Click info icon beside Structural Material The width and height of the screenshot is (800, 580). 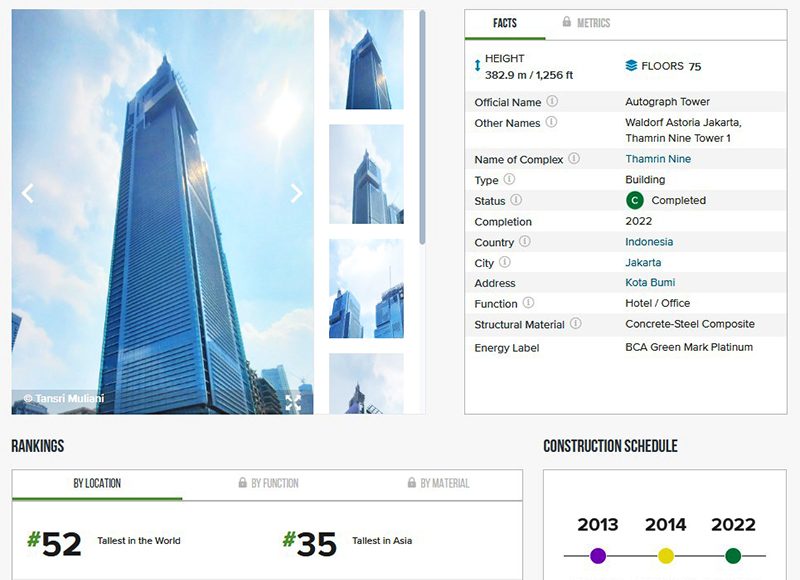576,324
